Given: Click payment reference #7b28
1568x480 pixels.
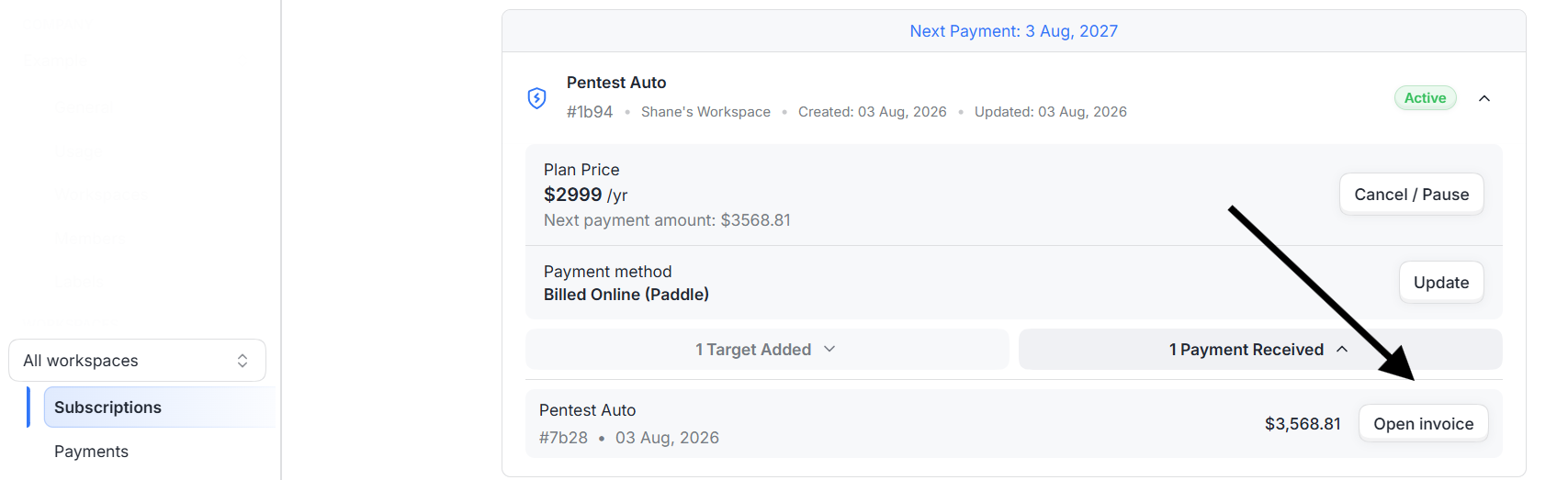Looking at the screenshot, I should 563,438.
